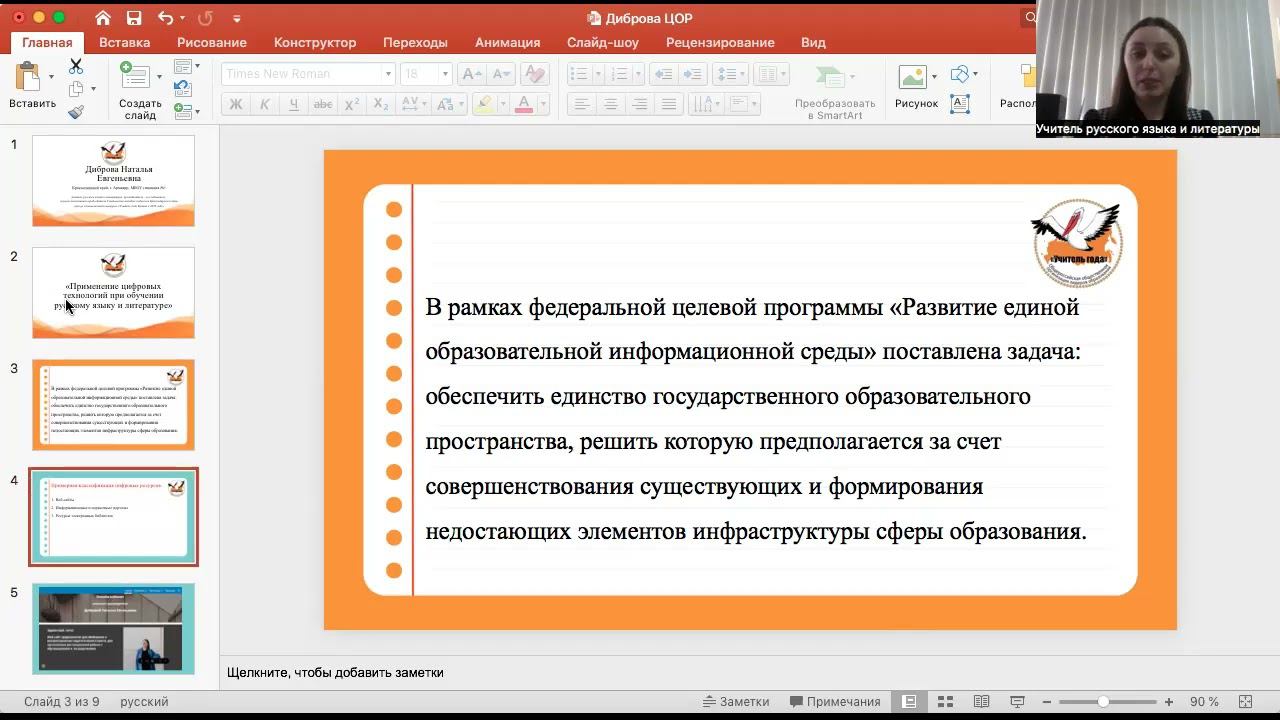Screen dimensions: 1280x720
Task: Expand the Create Slide dropdown arrow
Action: coord(158,76)
